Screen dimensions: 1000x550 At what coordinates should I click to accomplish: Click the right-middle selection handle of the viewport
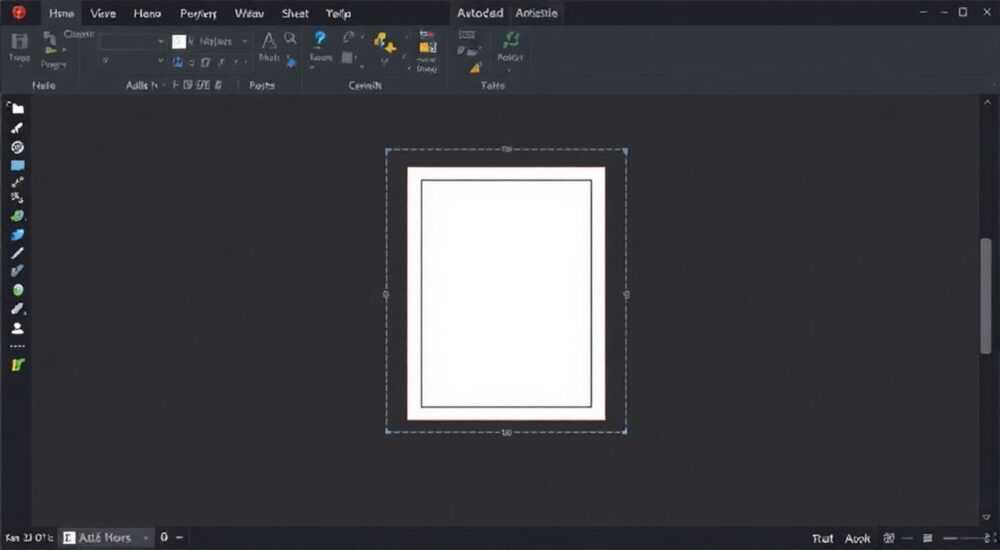(626, 294)
